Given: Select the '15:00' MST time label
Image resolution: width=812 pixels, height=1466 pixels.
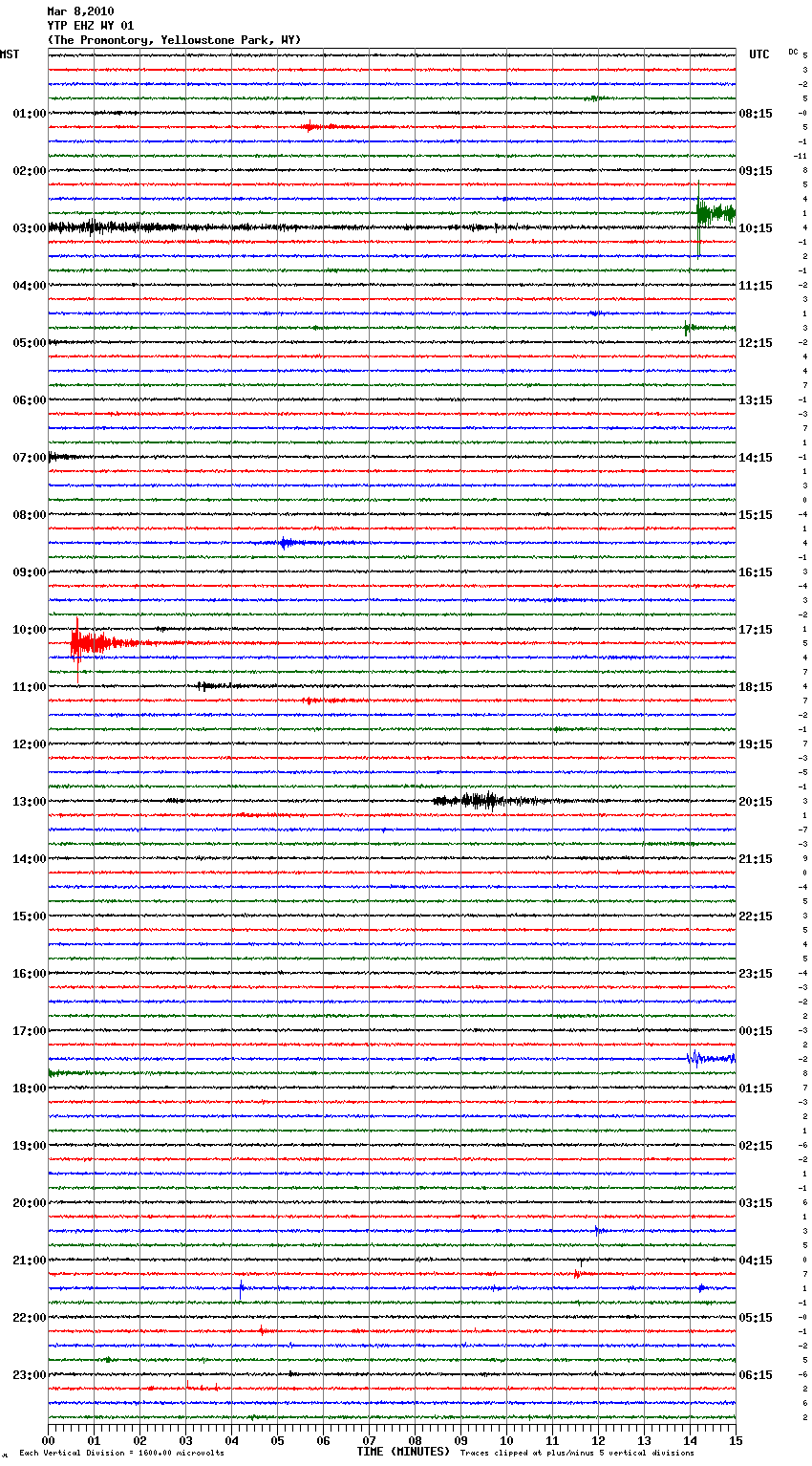Looking at the screenshot, I should [30, 916].
